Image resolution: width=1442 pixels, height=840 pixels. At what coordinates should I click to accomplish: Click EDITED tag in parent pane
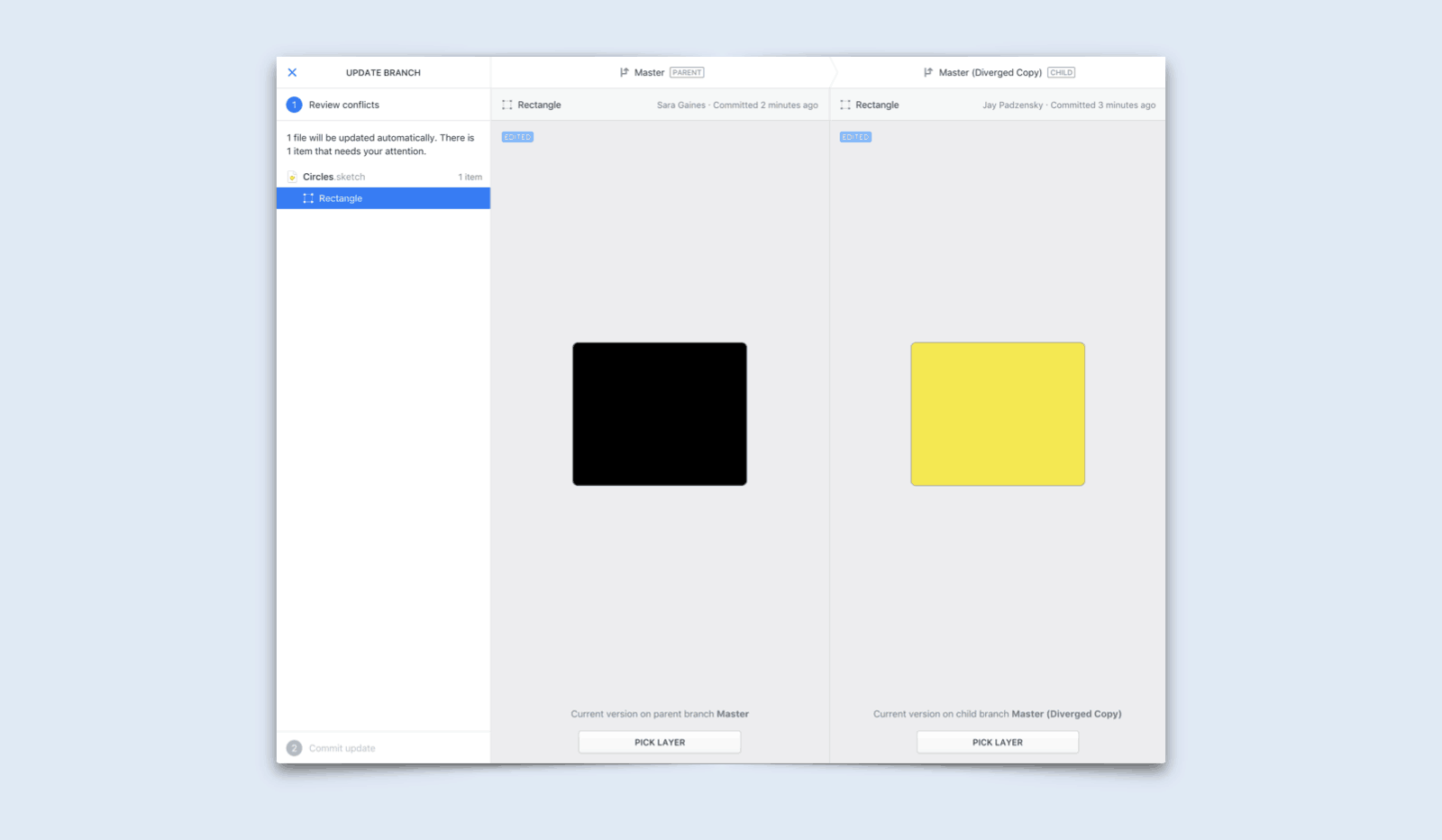click(517, 137)
